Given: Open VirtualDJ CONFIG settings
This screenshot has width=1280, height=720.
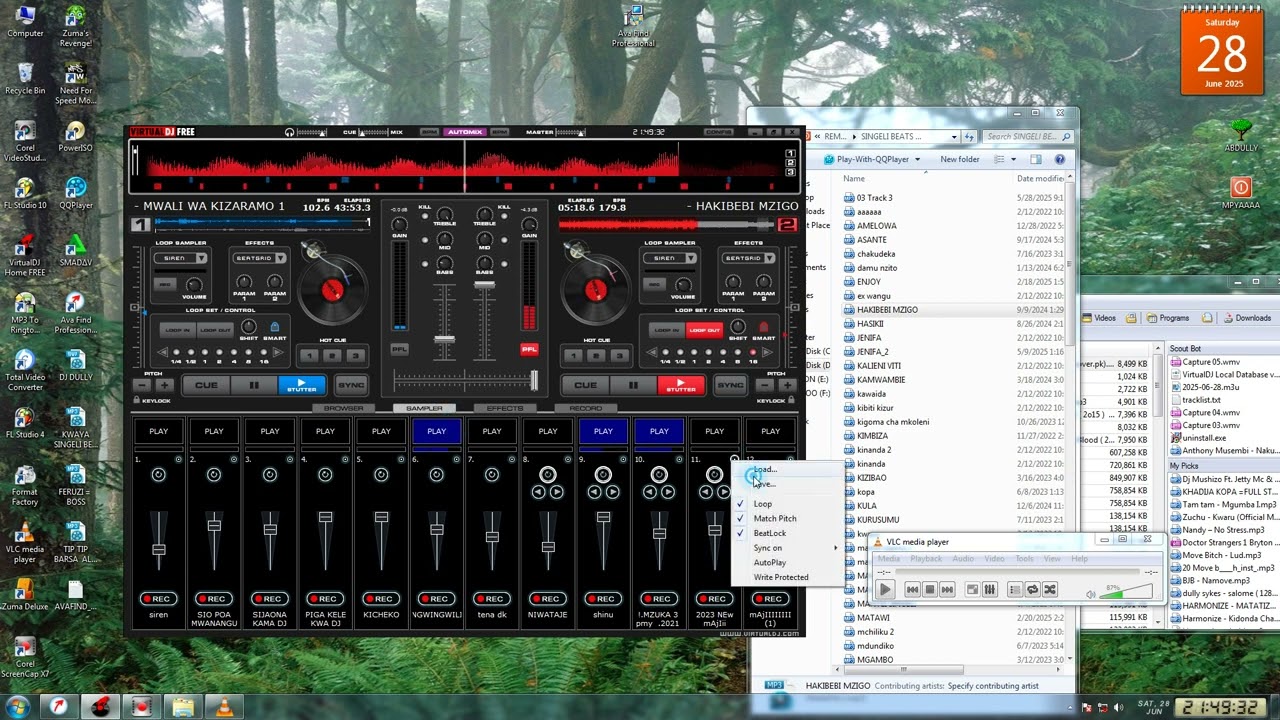Looking at the screenshot, I should point(718,132).
